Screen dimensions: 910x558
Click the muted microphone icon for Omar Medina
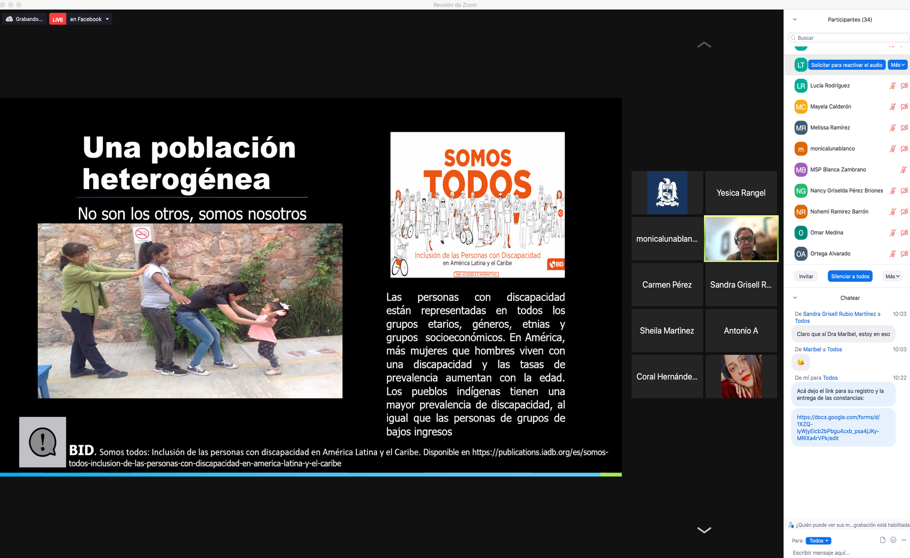[893, 233]
